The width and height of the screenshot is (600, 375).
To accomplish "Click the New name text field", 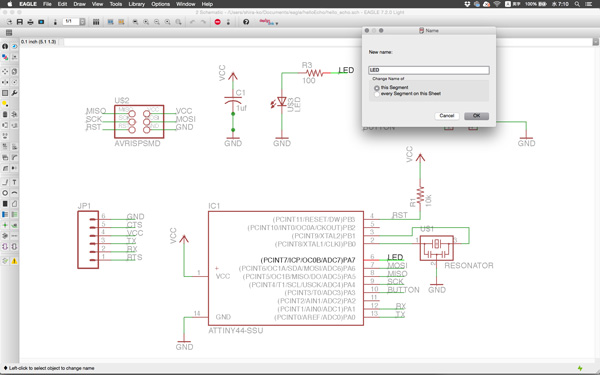I will pyautogui.click(x=429, y=70).
